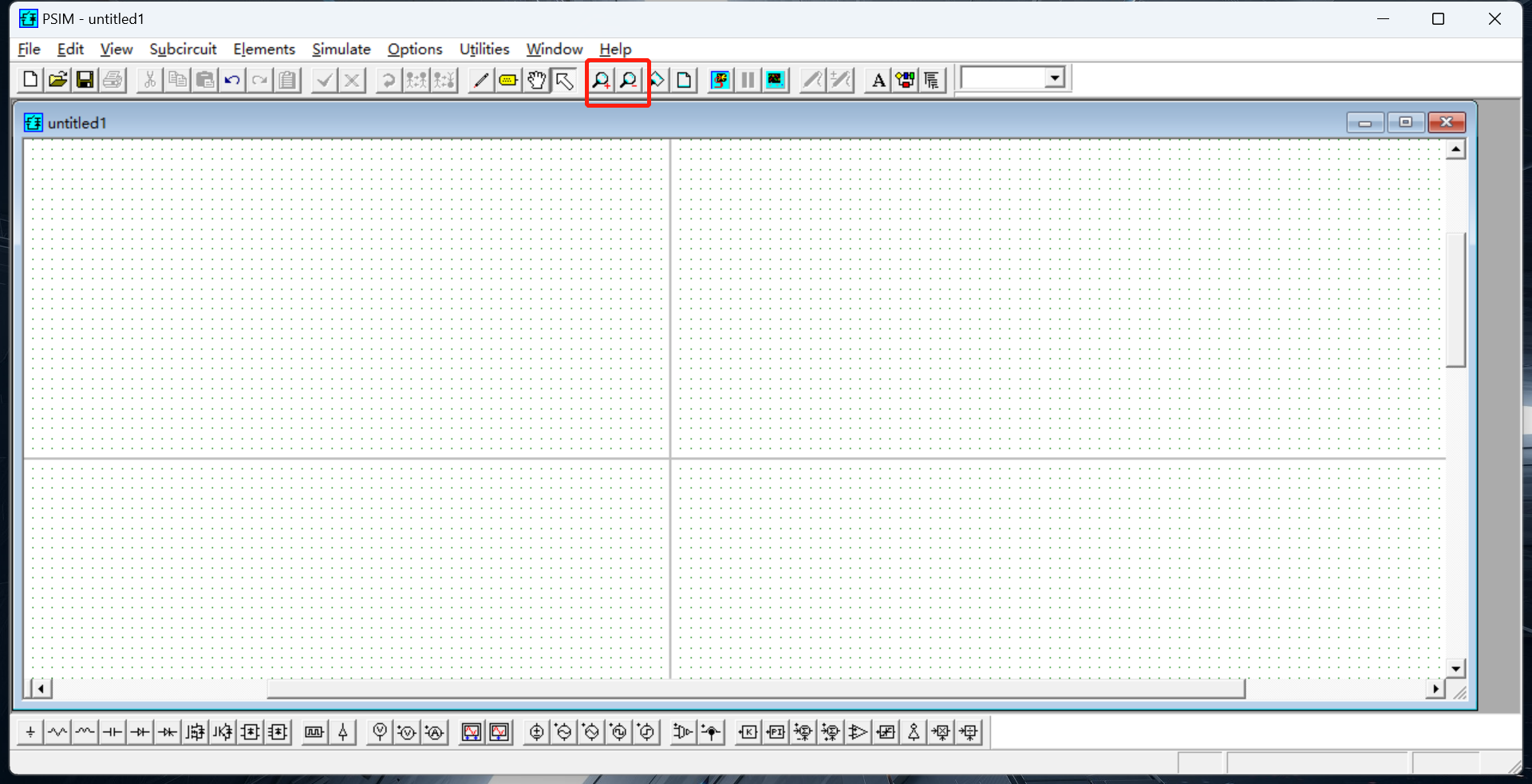Place an Inductor element
The height and width of the screenshot is (784, 1532).
click(85, 731)
